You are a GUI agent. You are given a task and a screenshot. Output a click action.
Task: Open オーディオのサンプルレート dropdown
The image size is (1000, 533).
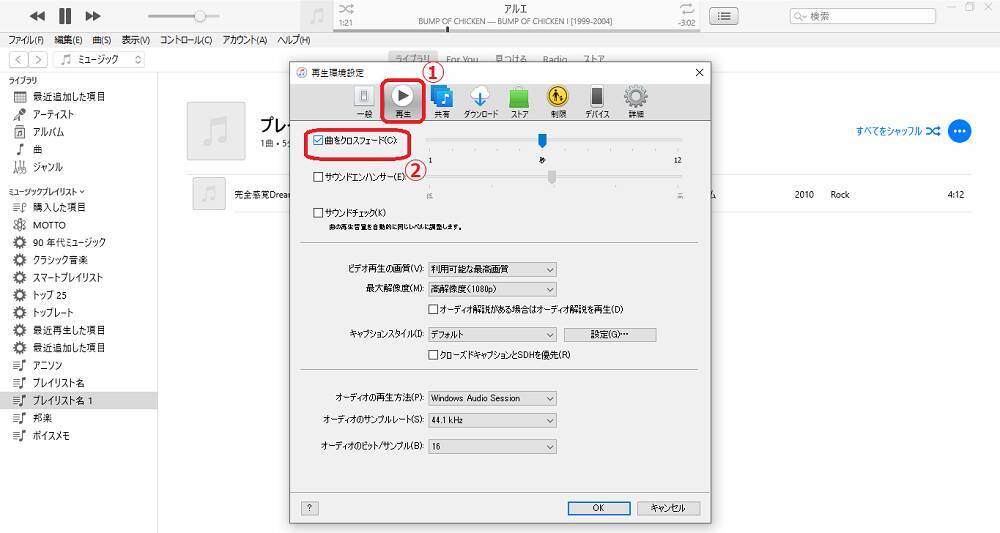coord(492,420)
